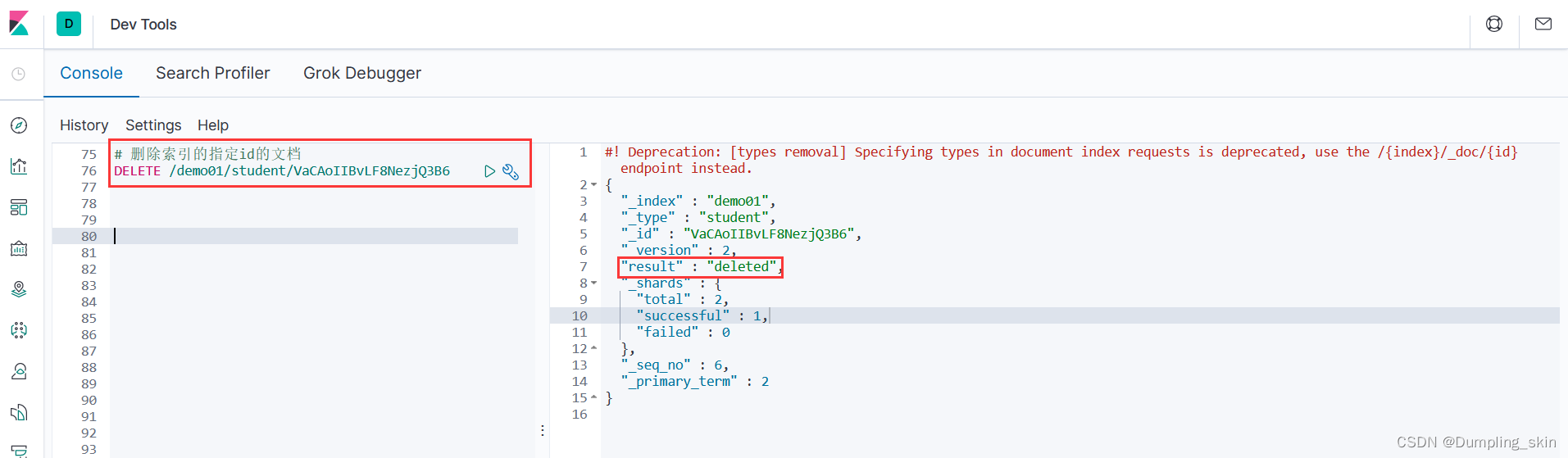Image resolution: width=1568 pixels, height=458 pixels.
Task: Click the "_id" value line
Action: point(741,234)
